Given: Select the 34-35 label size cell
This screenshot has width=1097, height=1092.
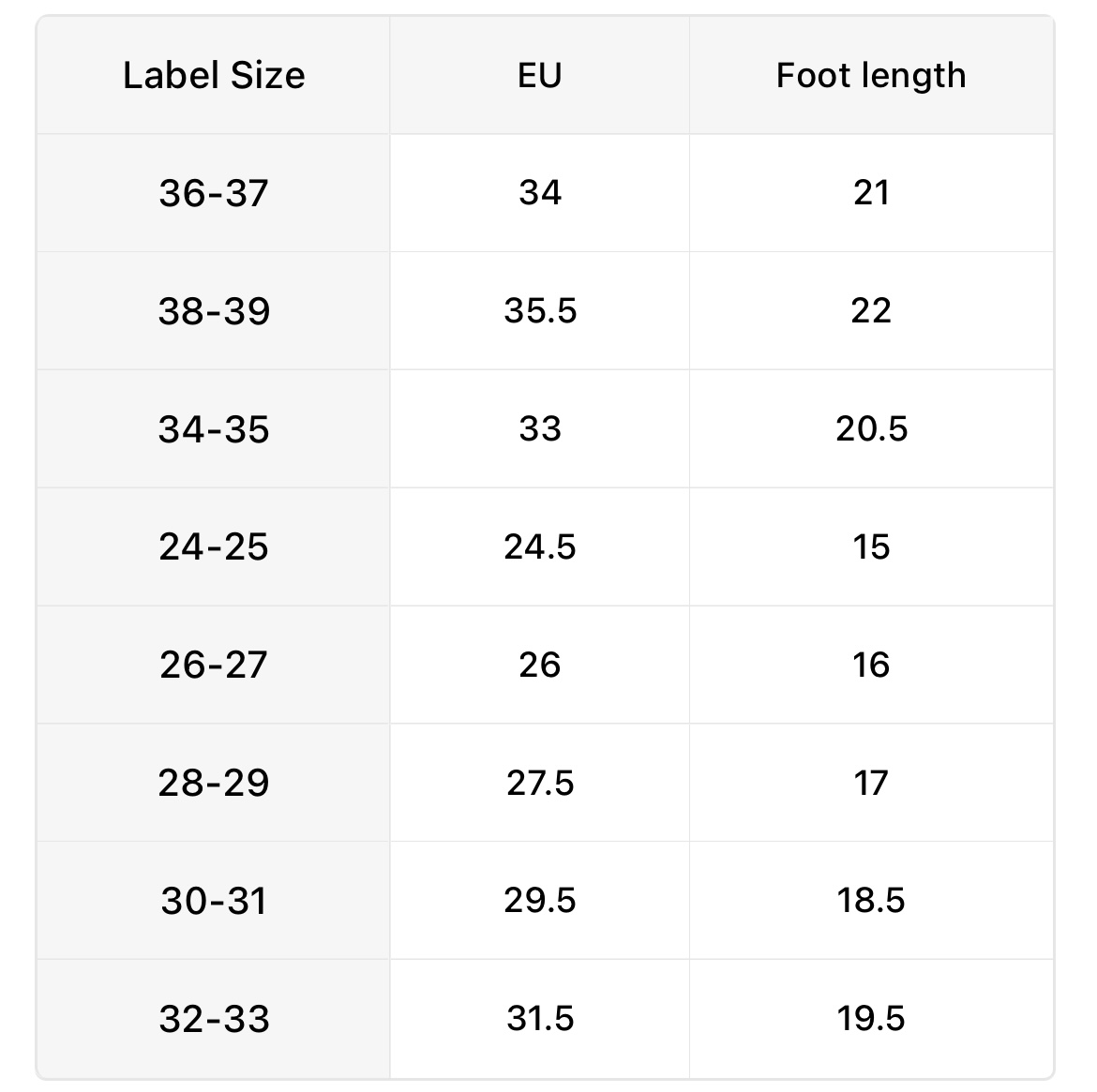Looking at the screenshot, I should point(214,429).
